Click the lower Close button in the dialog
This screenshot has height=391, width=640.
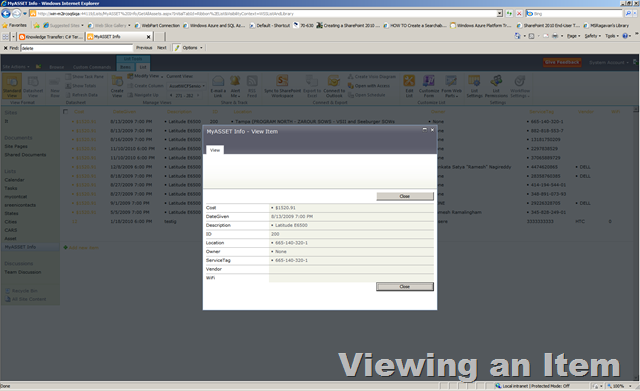(404, 287)
